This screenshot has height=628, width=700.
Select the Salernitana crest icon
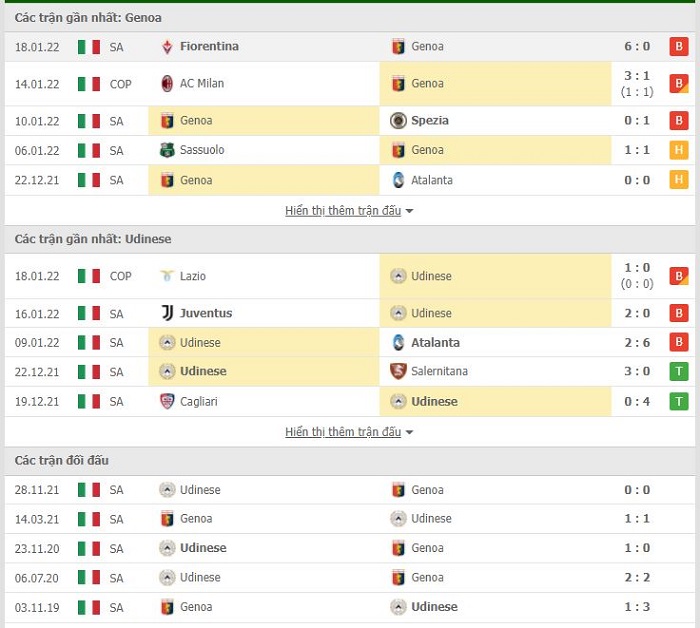coord(398,371)
